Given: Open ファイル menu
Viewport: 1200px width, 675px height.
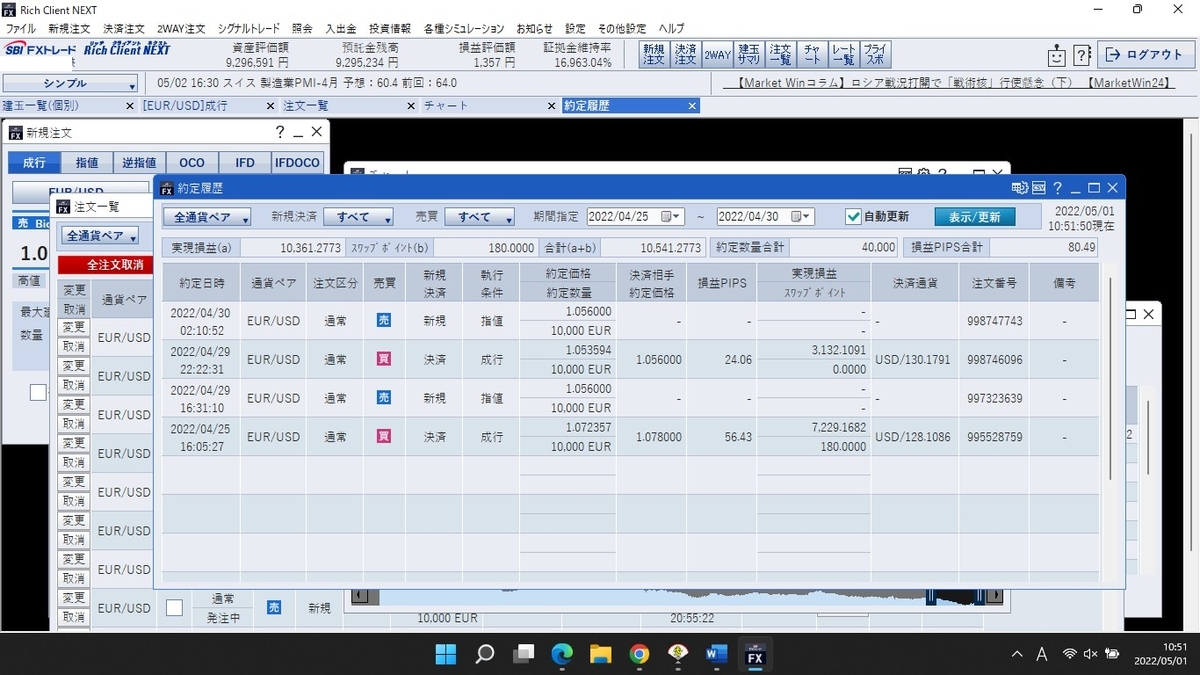Looking at the screenshot, I should coord(20,29).
